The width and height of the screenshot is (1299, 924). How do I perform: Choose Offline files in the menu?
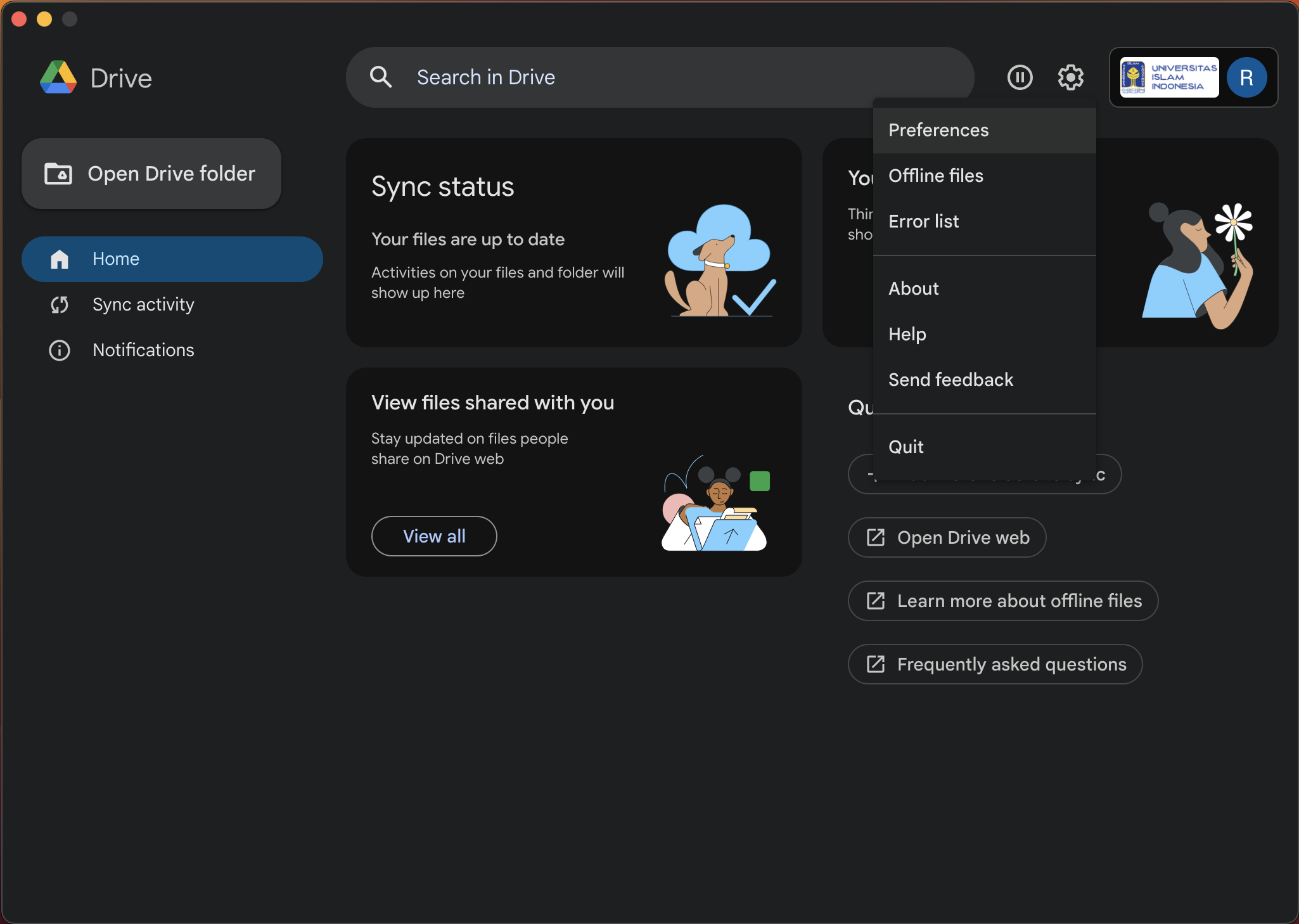point(936,176)
